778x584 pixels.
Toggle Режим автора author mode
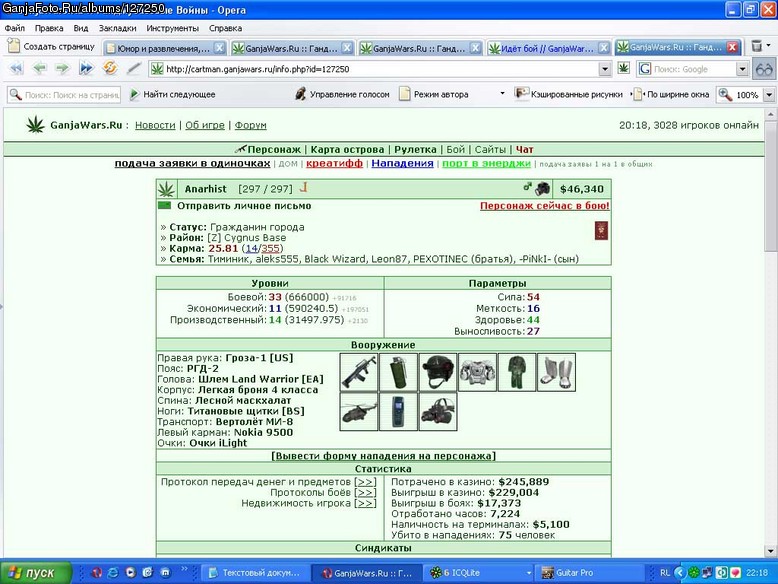(x=434, y=94)
